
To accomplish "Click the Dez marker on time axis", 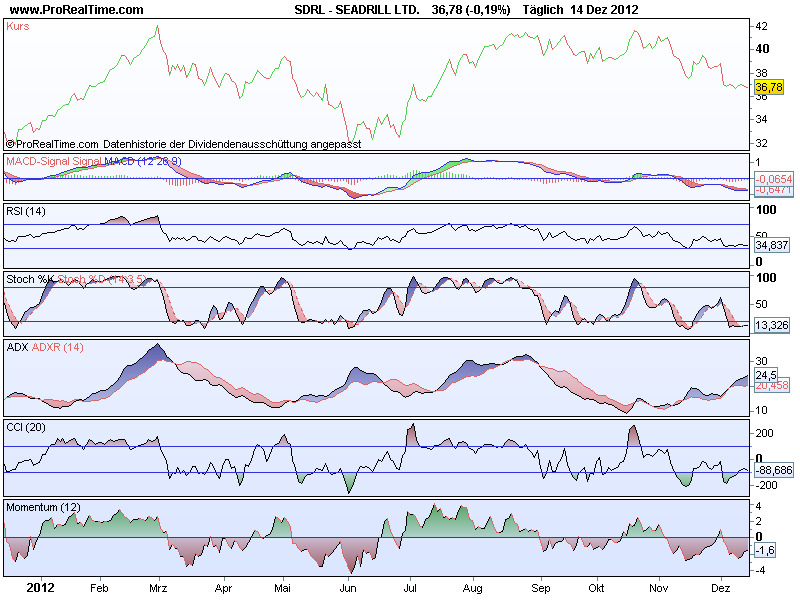I will click(x=720, y=588).
